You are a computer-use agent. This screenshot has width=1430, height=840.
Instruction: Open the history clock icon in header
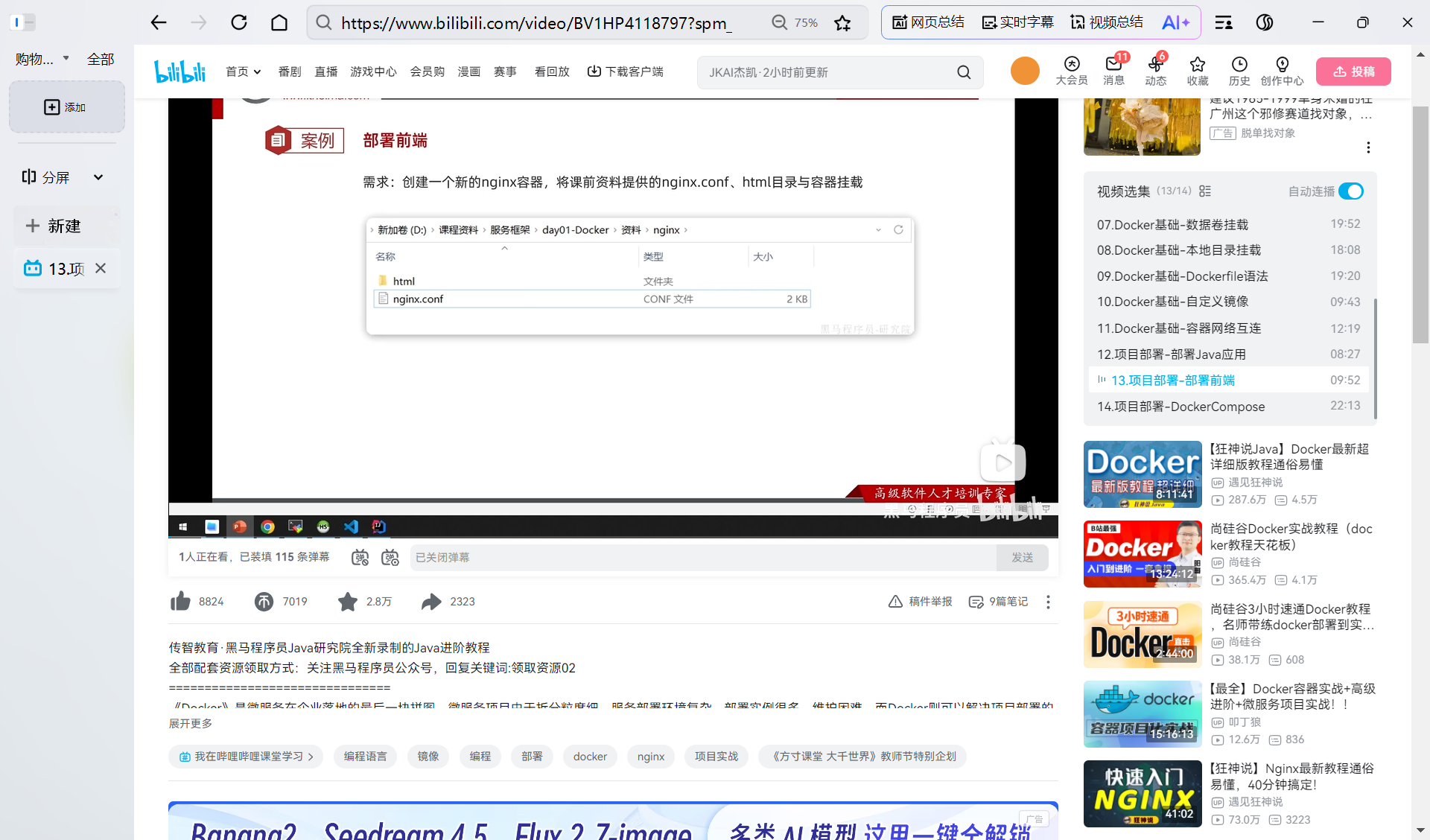pyautogui.click(x=1239, y=65)
